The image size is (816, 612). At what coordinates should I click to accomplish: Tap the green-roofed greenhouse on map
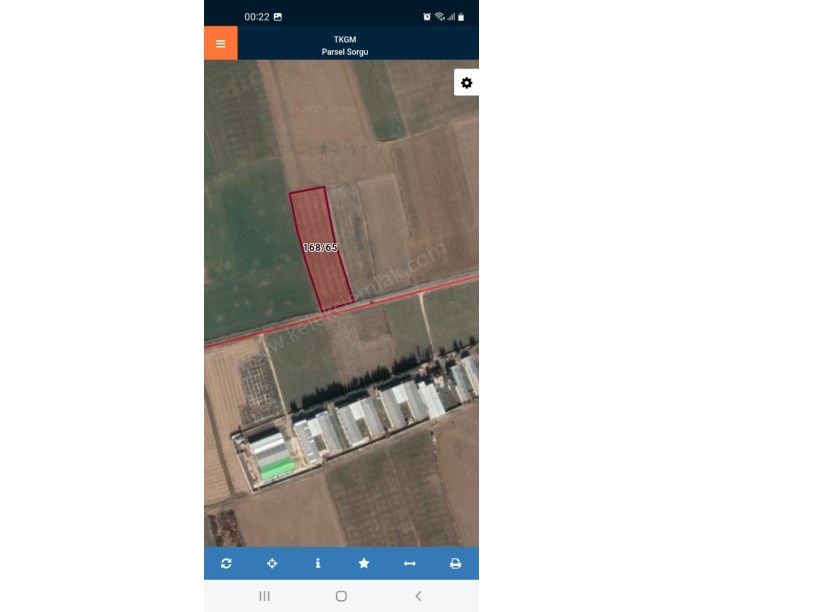click(275, 467)
